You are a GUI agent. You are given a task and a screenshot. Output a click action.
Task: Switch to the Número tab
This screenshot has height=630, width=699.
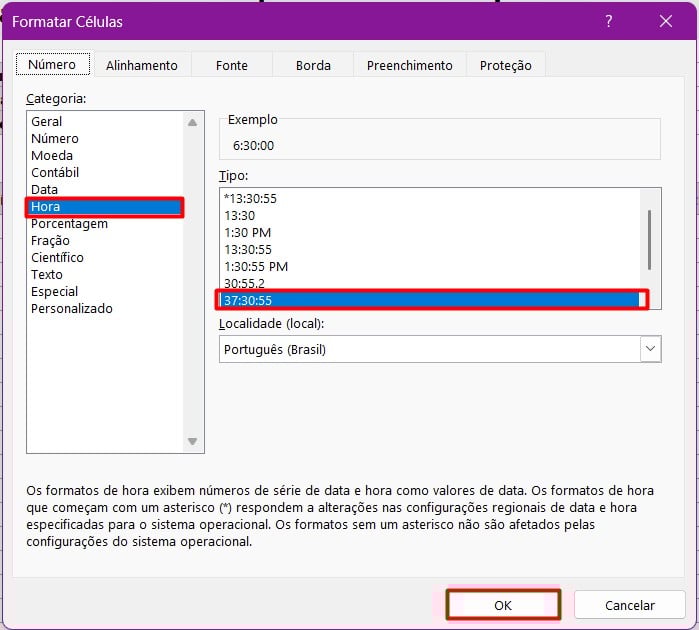(x=53, y=65)
